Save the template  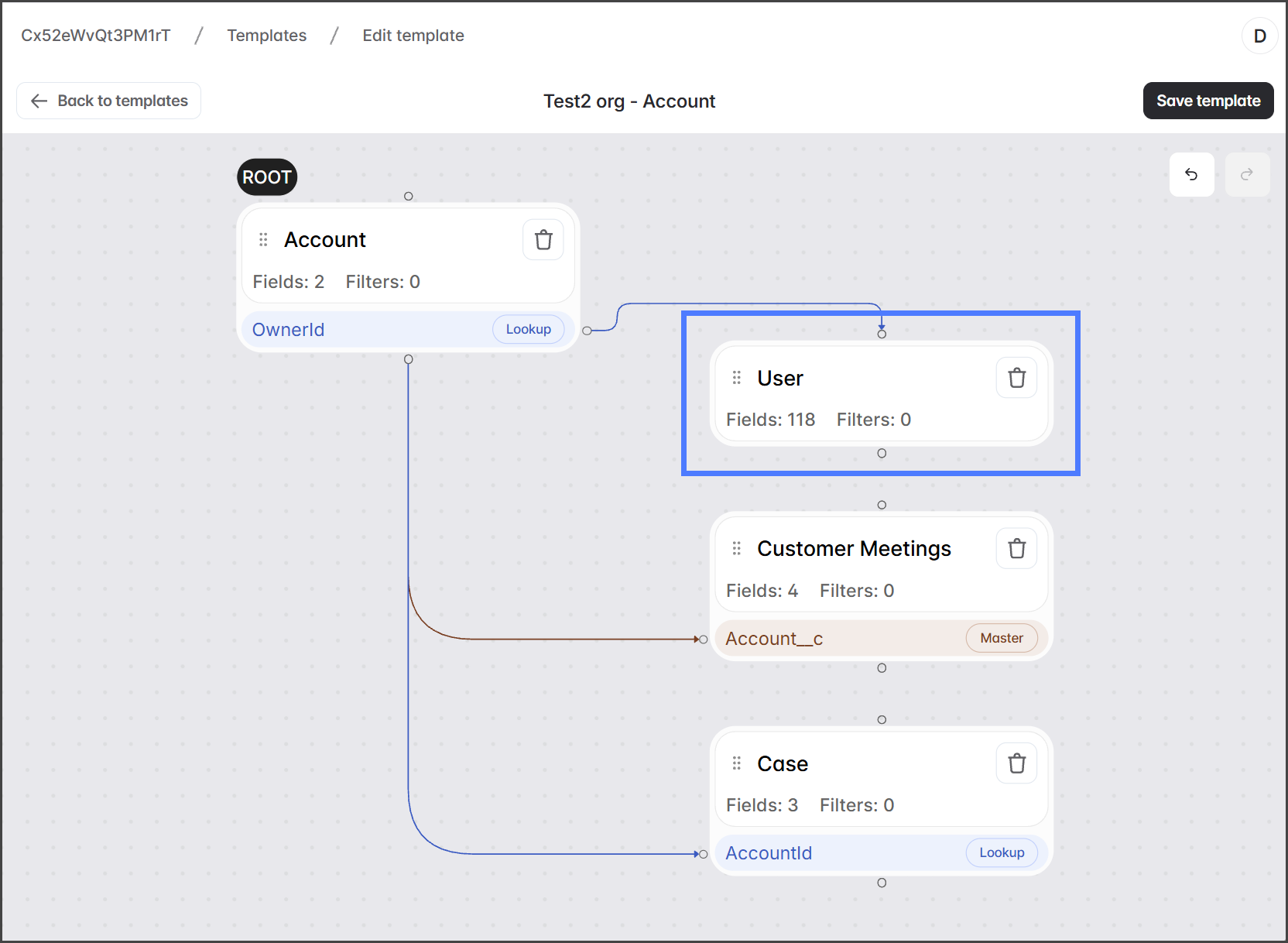point(1207,101)
